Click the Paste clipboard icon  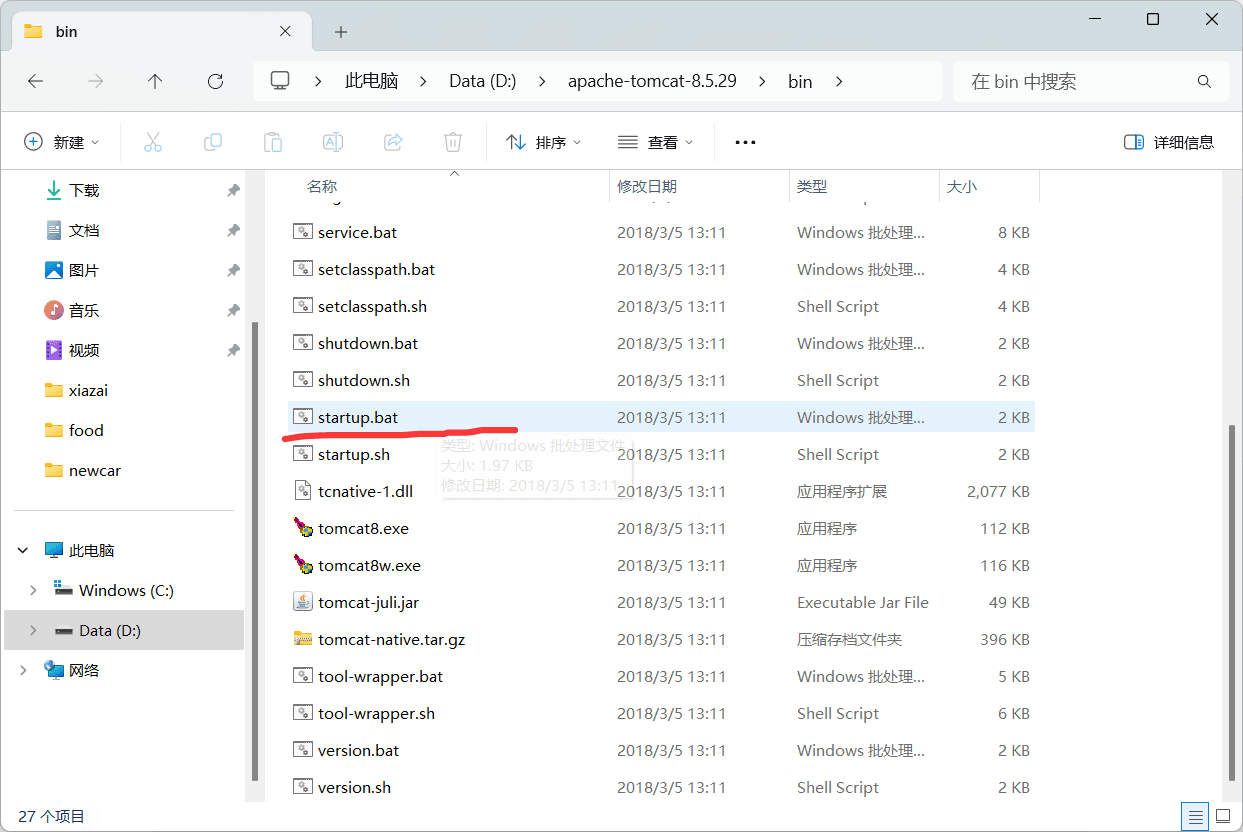273,142
